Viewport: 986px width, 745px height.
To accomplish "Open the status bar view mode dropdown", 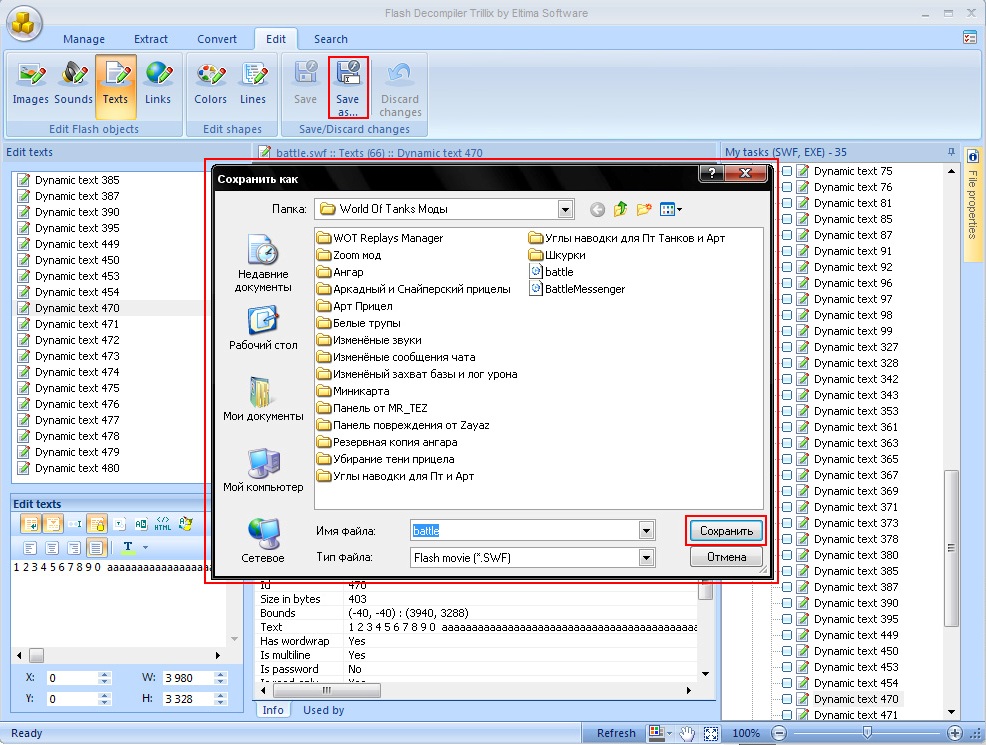I will [669, 733].
